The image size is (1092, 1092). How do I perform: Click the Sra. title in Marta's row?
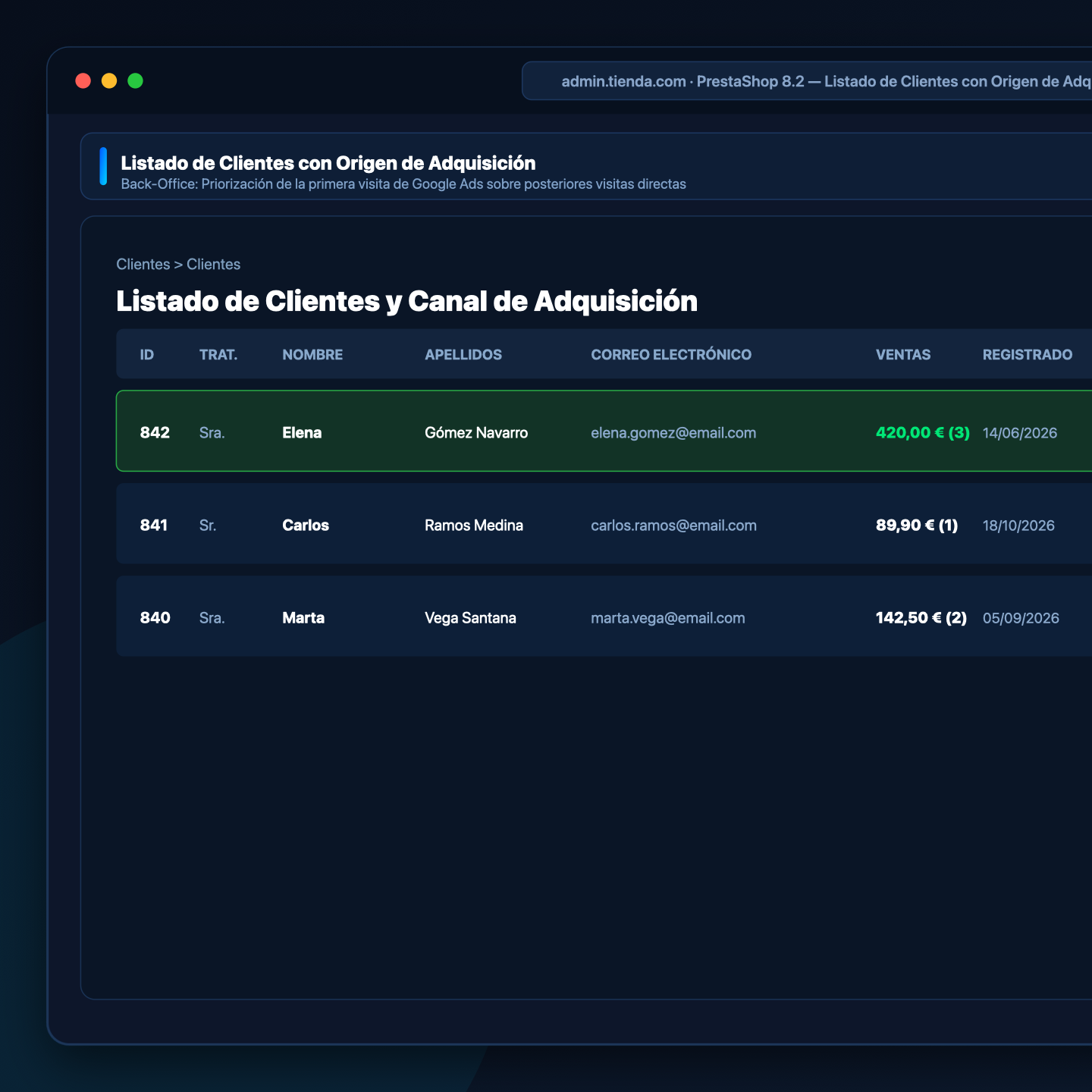pos(212,617)
